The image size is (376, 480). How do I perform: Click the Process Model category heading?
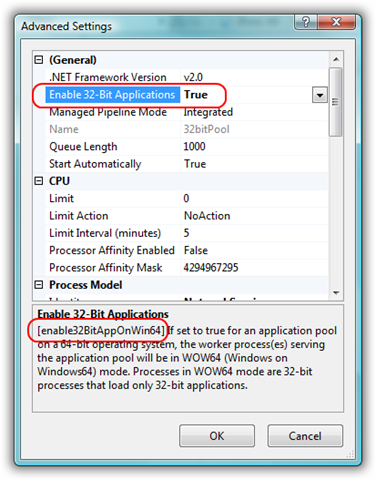click(86, 285)
